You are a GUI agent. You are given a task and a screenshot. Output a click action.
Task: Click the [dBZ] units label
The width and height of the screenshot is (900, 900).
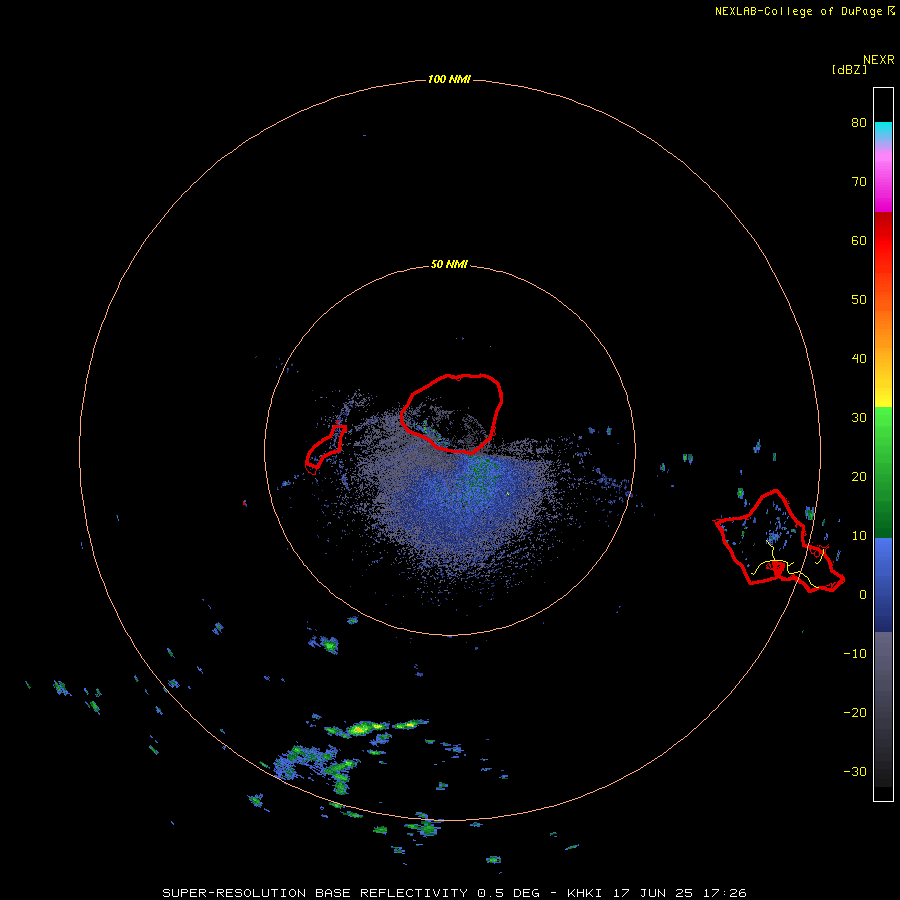(849, 70)
